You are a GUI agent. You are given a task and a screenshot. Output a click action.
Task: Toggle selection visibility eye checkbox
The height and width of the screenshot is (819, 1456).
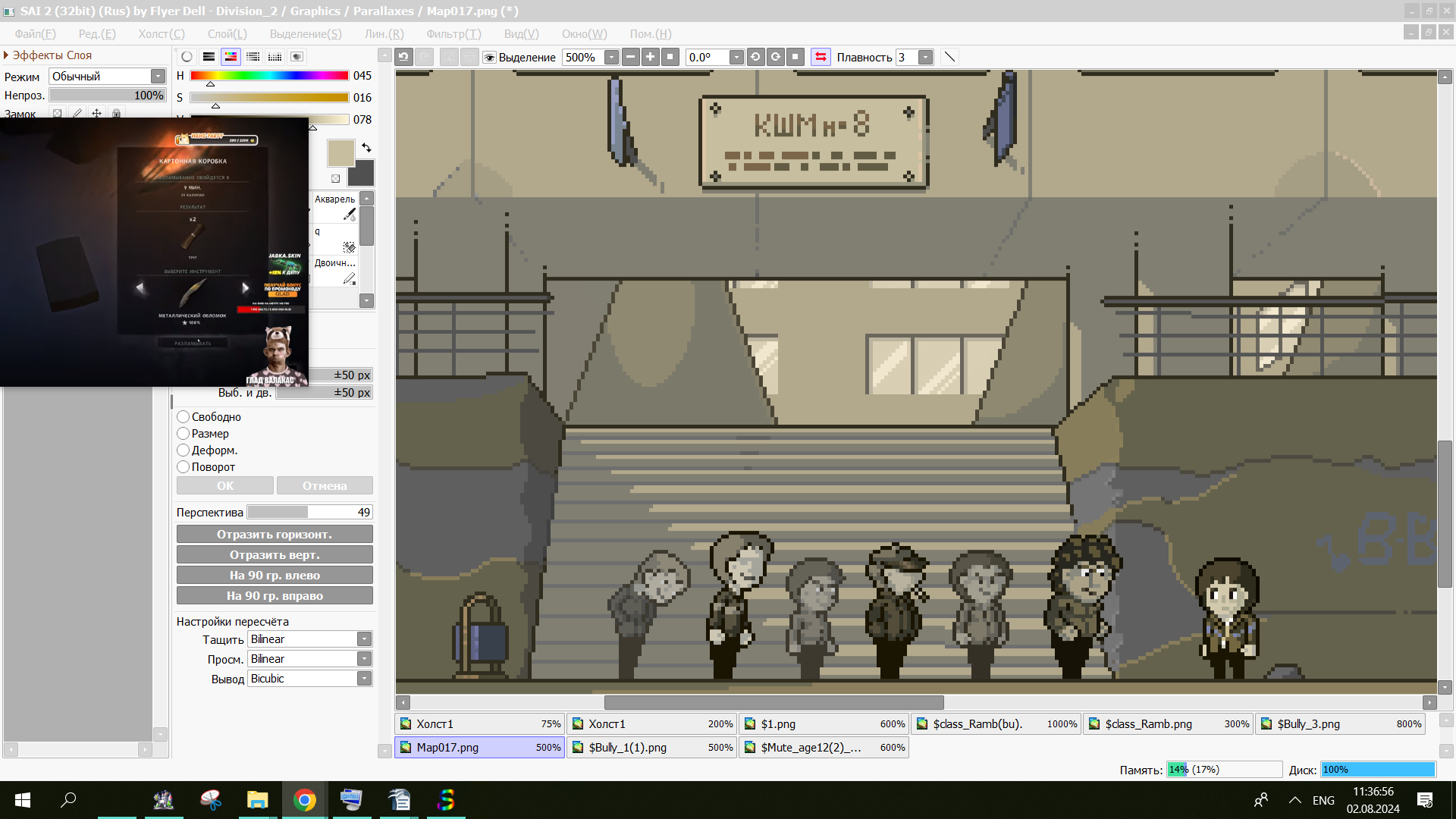490,58
